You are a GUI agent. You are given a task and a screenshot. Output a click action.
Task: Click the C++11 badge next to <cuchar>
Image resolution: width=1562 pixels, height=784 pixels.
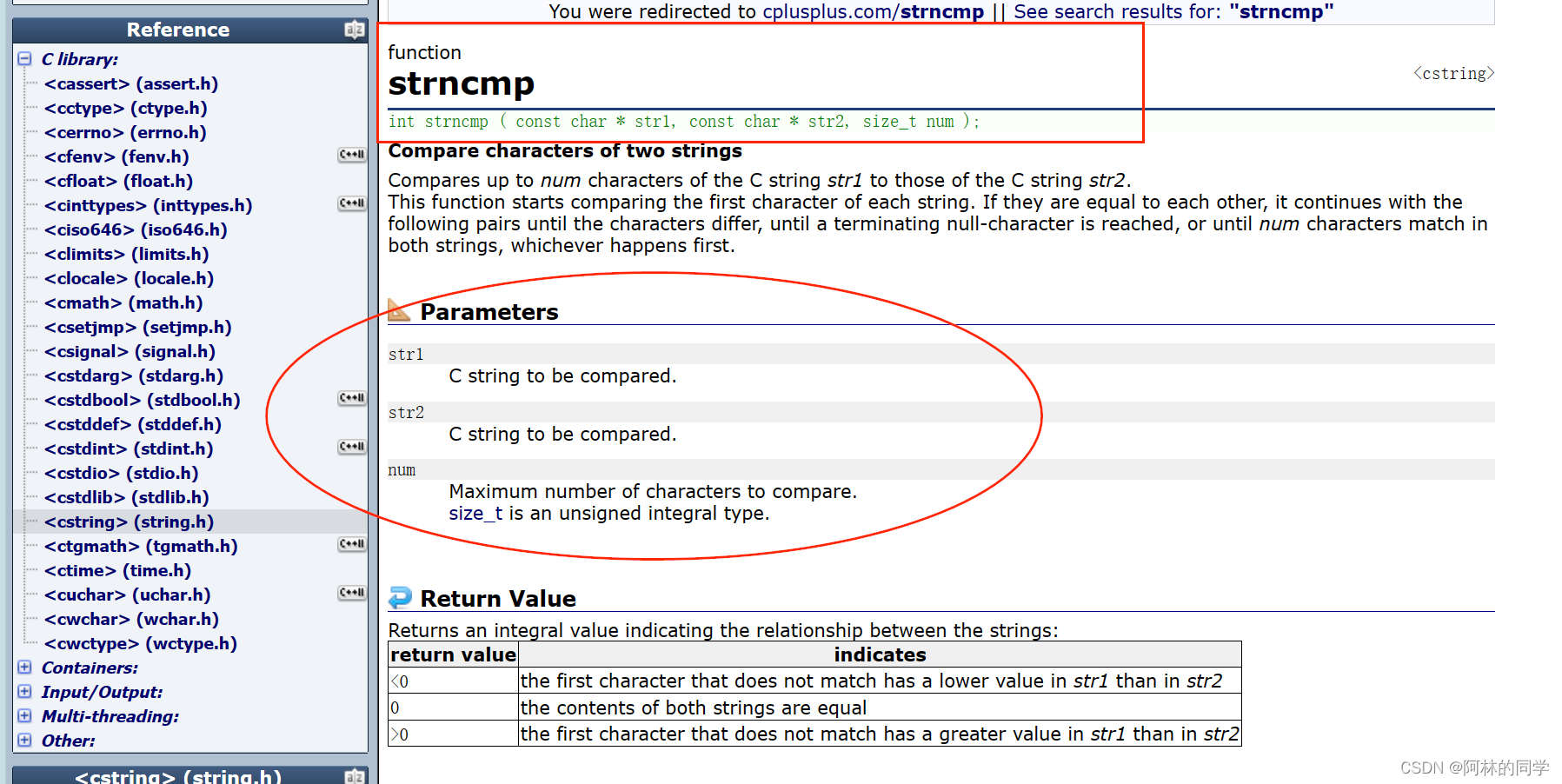[351, 592]
